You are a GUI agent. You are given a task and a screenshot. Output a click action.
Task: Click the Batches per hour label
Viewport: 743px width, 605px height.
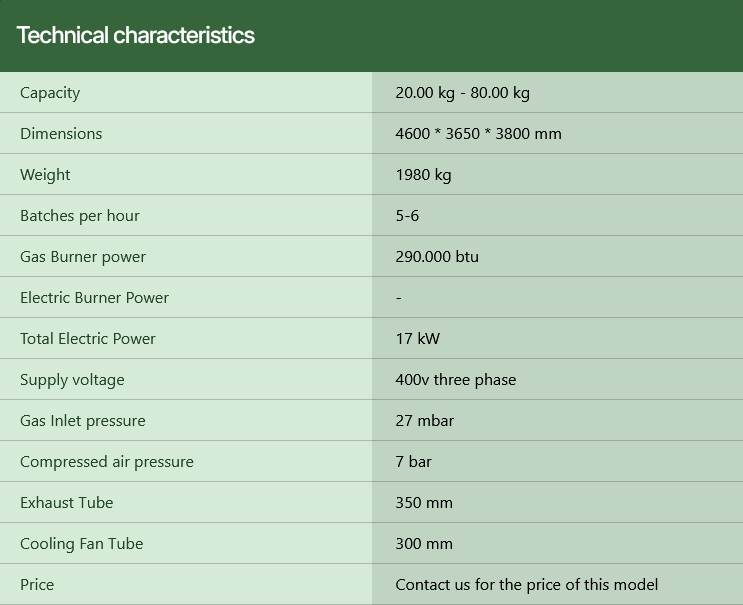(80, 216)
